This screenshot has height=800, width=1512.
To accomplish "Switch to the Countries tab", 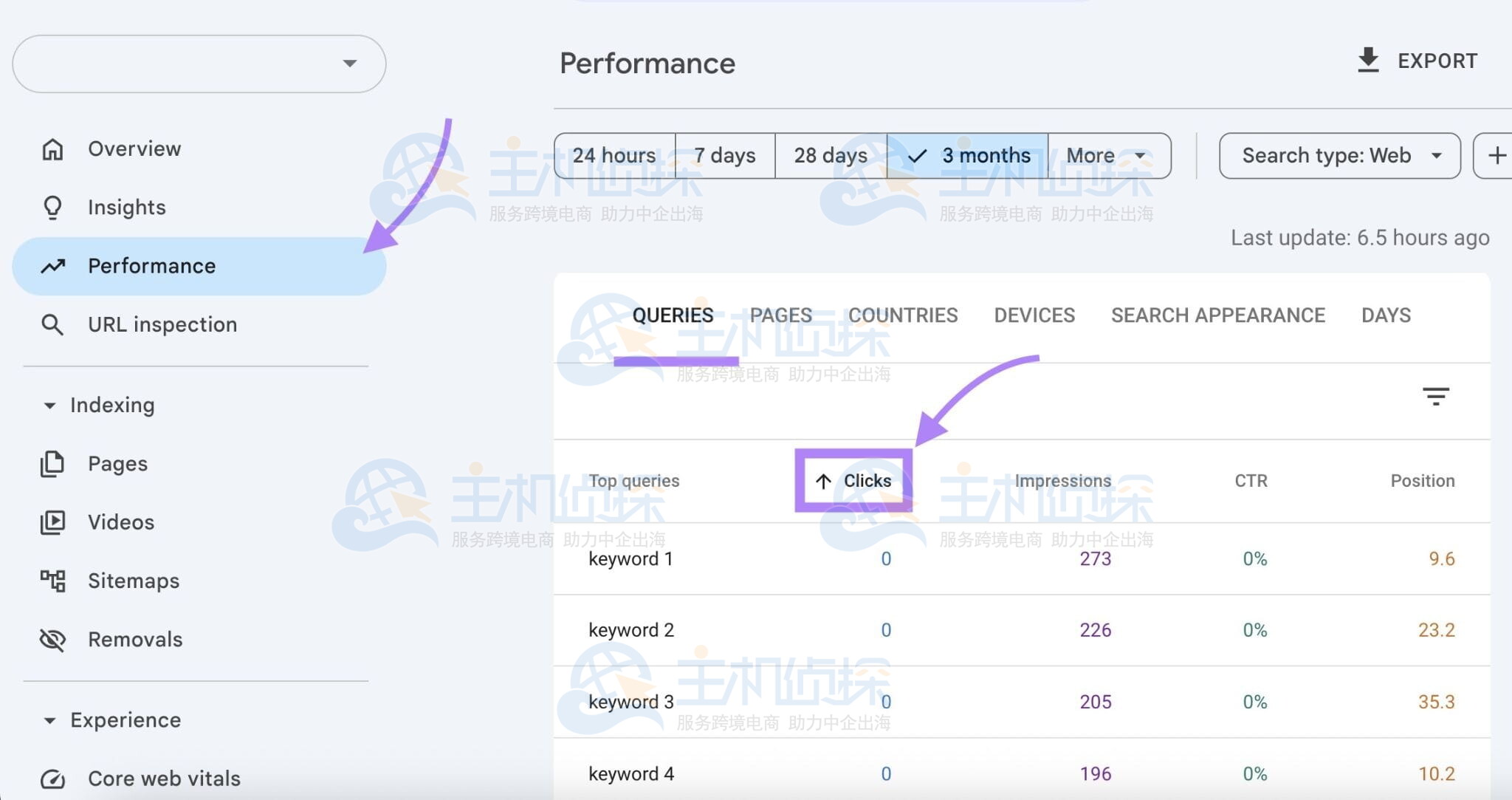I will (x=903, y=315).
